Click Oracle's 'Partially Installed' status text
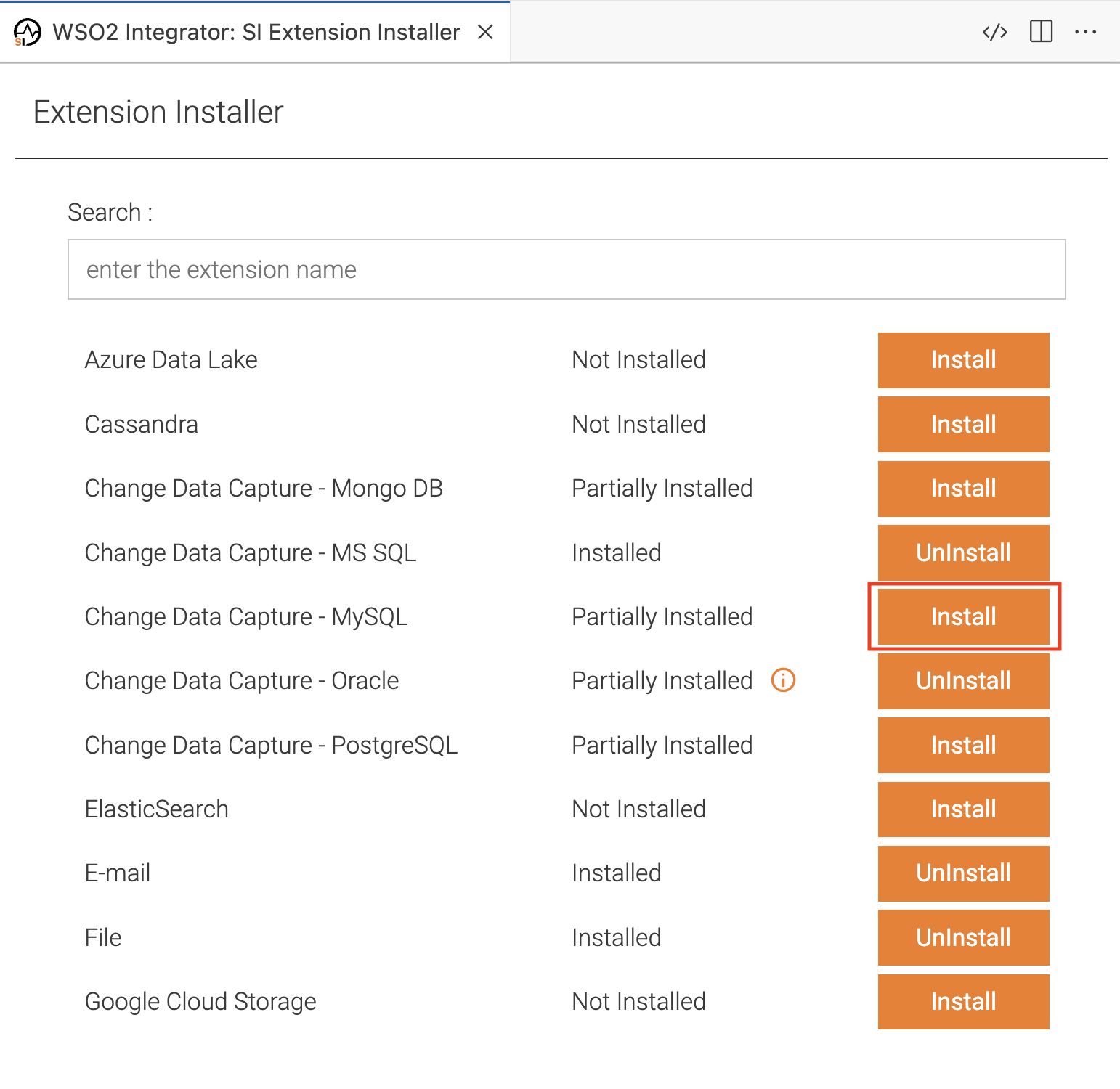Image resolution: width=1120 pixels, height=1089 pixels. (x=662, y=681)
